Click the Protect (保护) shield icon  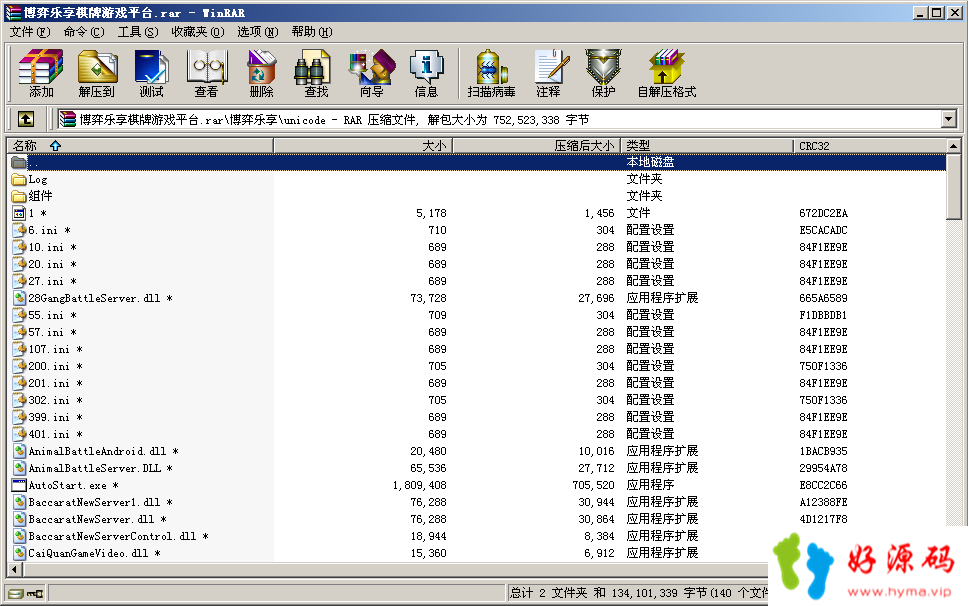pos(603,73)
